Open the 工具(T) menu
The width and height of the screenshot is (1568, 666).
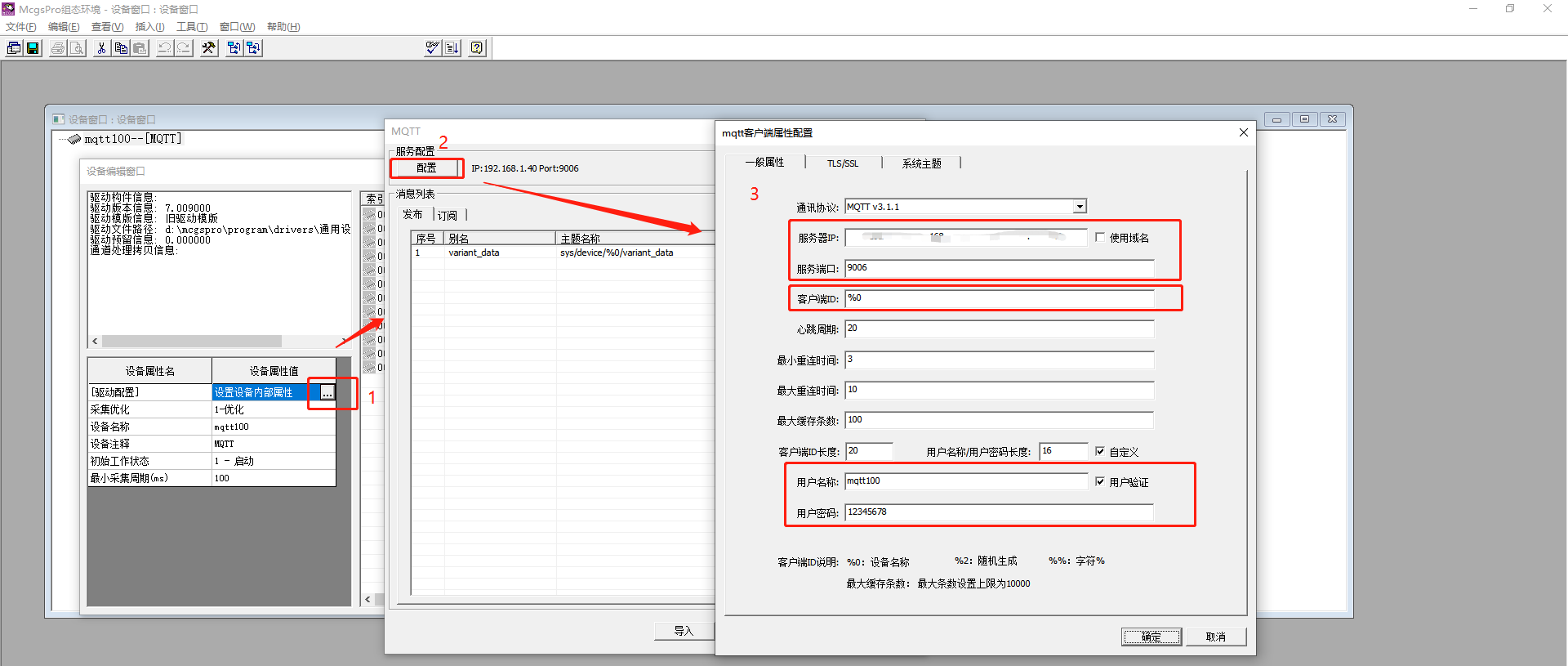point(191,27)
